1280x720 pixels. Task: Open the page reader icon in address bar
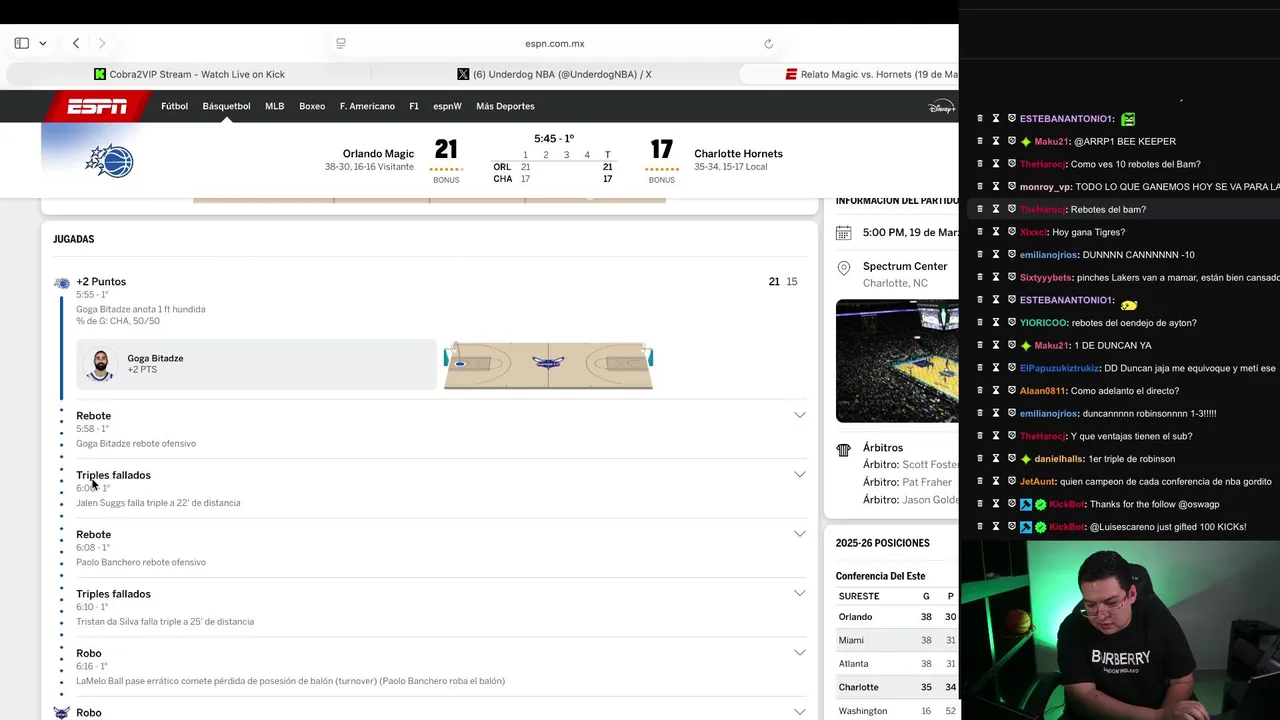(x=341, y=43)
